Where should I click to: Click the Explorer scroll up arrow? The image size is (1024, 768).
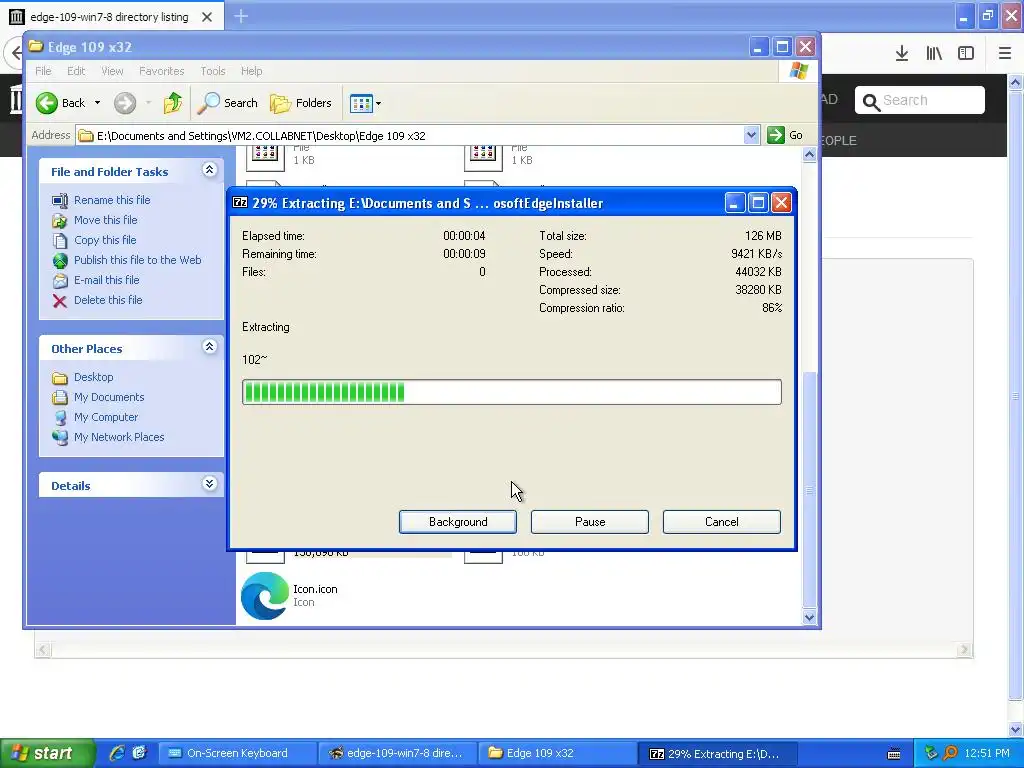point(809,155)
